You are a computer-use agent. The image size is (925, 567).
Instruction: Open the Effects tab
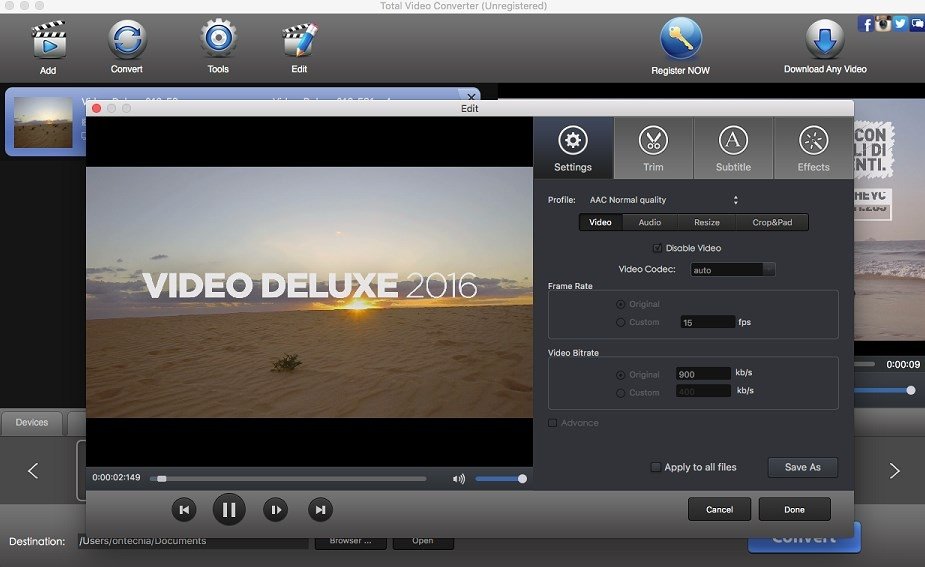coord(814,148)
